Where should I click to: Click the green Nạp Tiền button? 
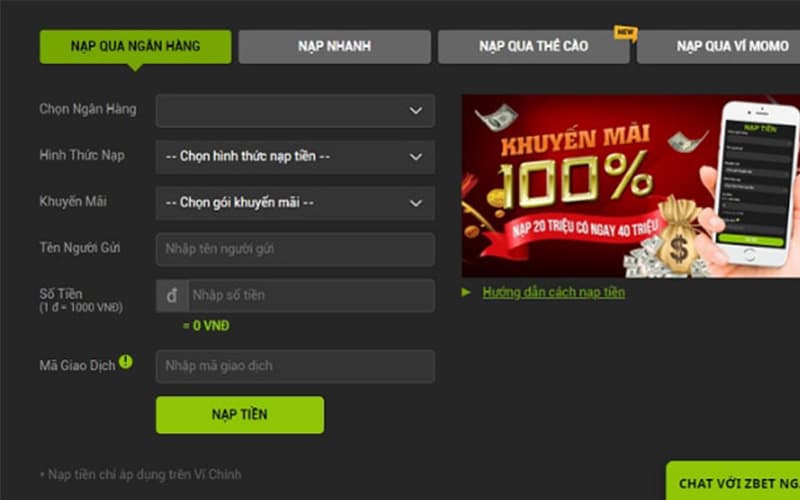[x=240, y=415]
